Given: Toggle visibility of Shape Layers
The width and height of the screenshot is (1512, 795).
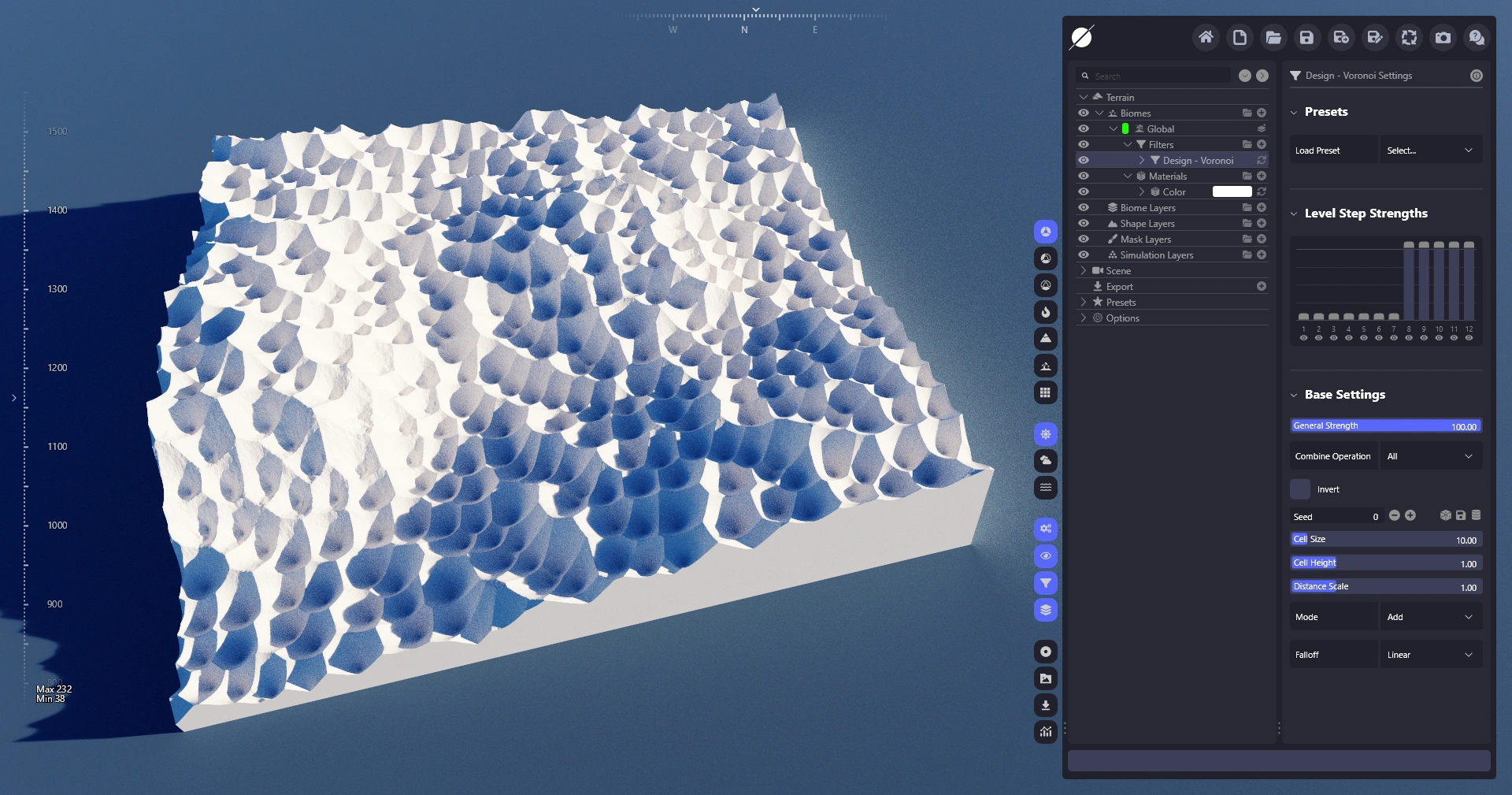Looking at the screenshot, I should point(1084,223).
